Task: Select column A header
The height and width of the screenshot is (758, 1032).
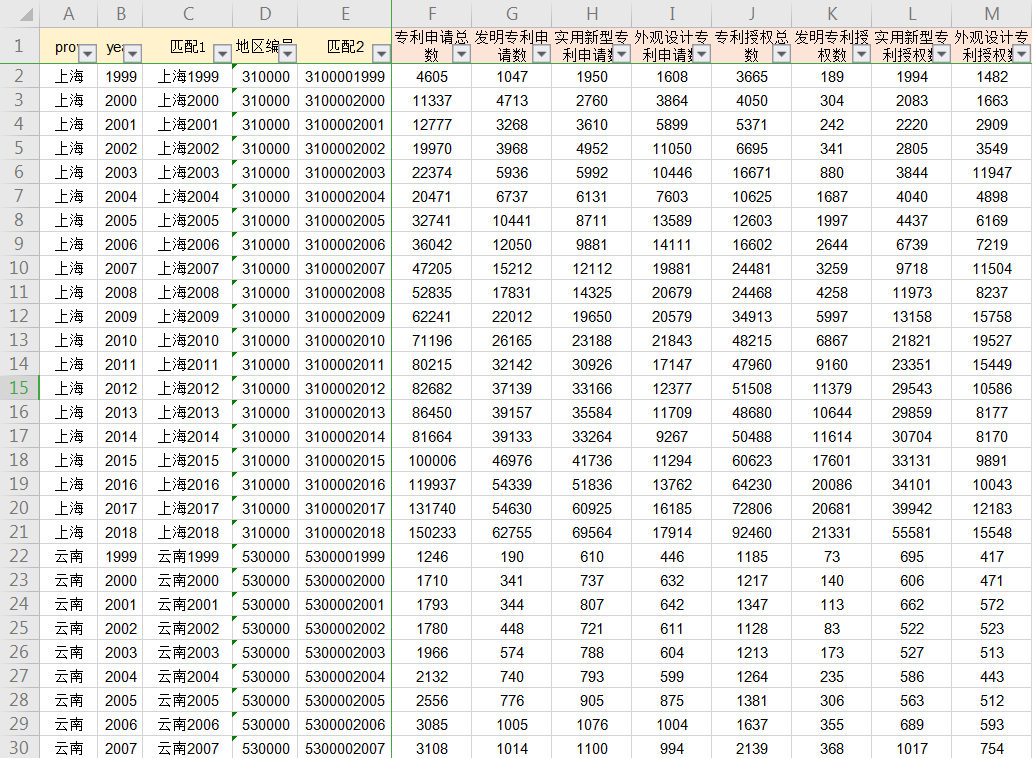Action: tap(68, 13)
